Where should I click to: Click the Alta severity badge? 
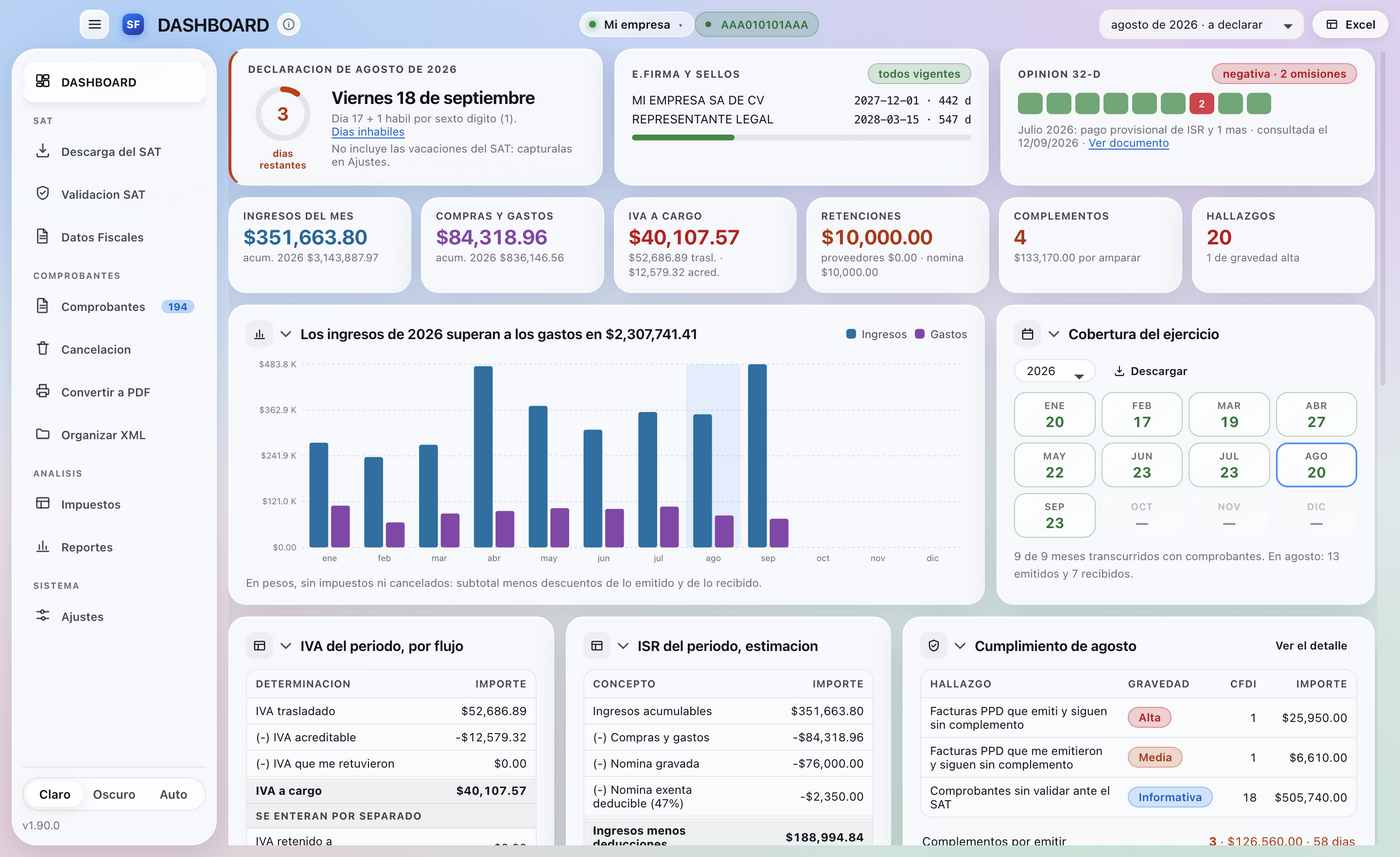1149,717
